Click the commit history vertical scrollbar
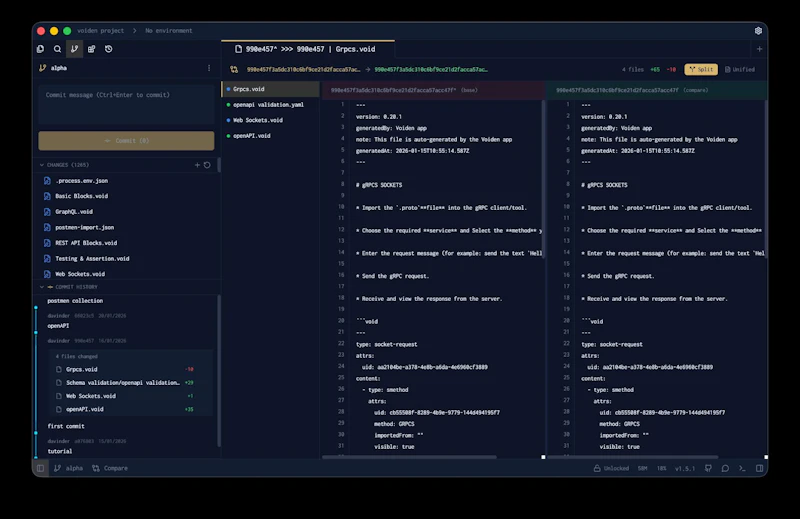 pyautogui.click(x=219, y=370)
